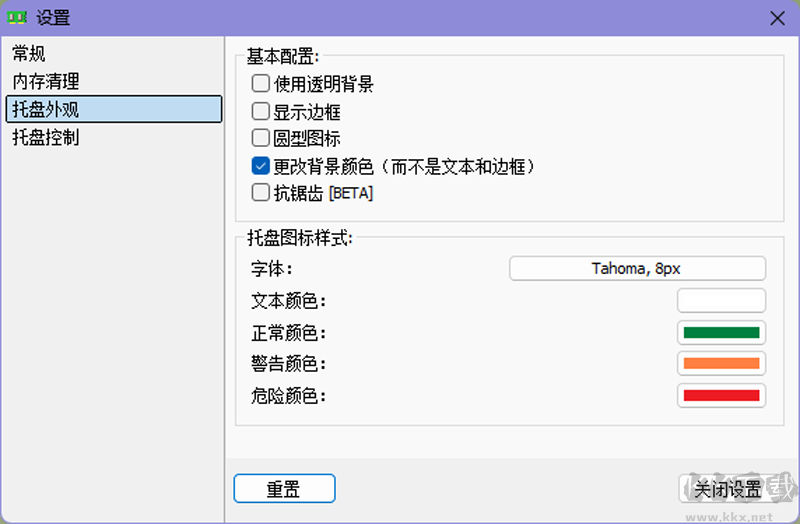This screenshot has height=524, width=800.
Task: Click the 更改背景颜色 label text
Action: click(407, 166)
